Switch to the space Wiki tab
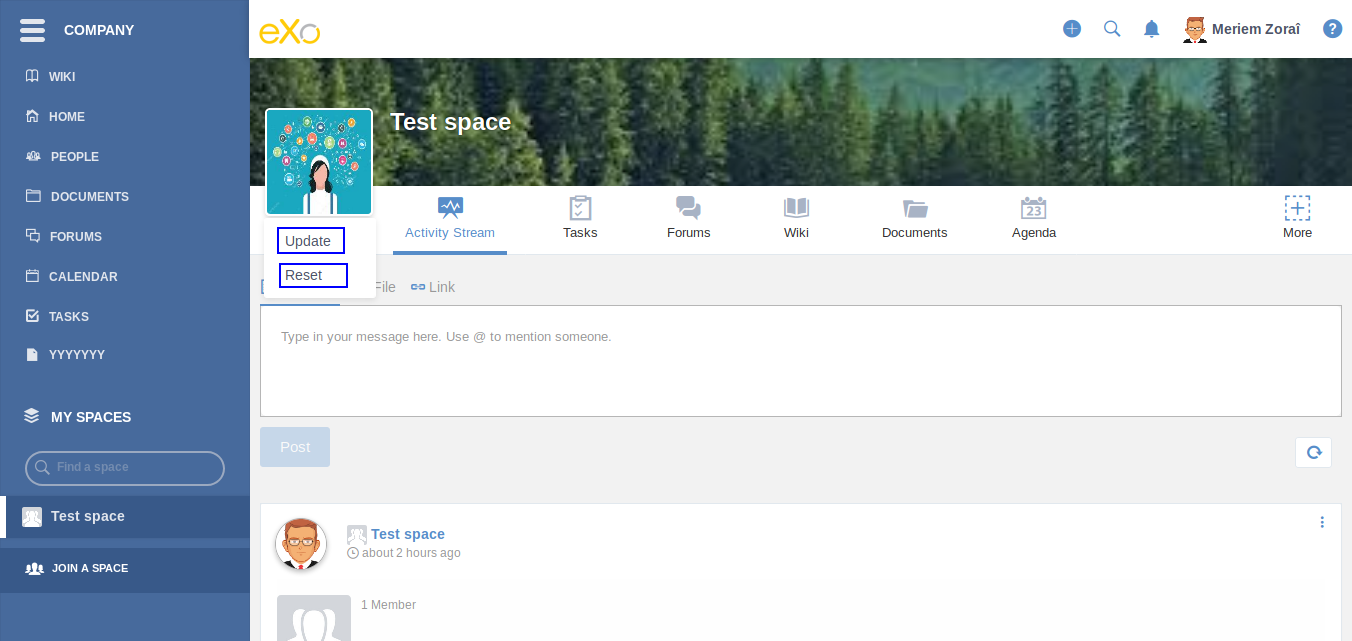The image size is (1352, 641). [796, 219]
